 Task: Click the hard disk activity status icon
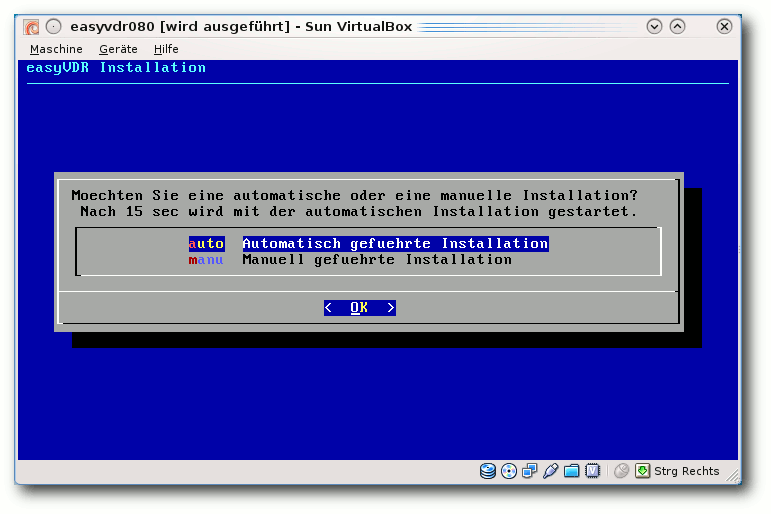click(x=488, y=471)
